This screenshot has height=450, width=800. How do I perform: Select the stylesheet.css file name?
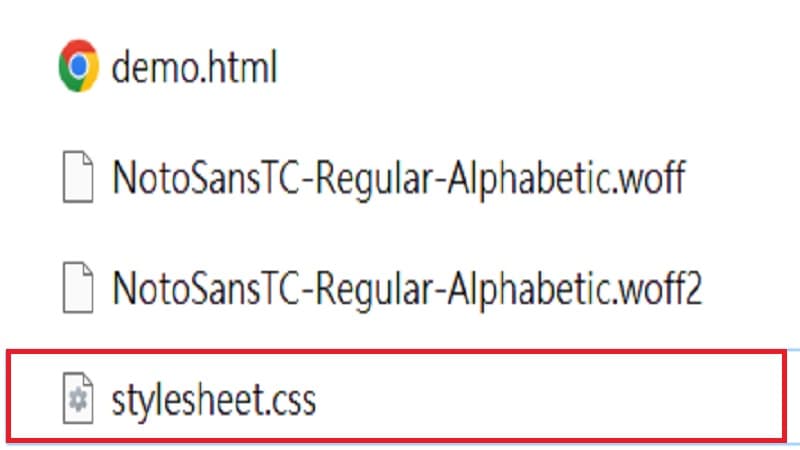[x=214, y=399]
